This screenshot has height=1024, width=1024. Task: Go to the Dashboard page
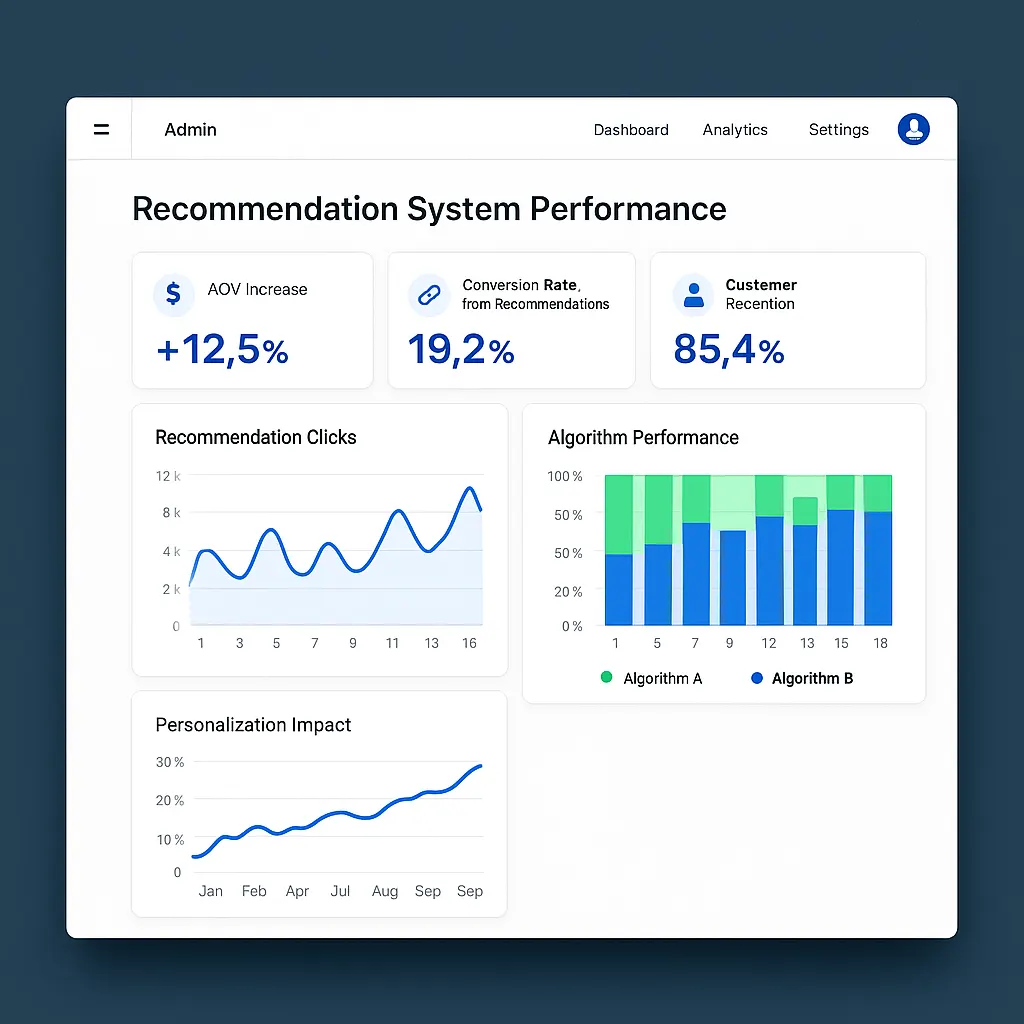[x=631, y=130]
